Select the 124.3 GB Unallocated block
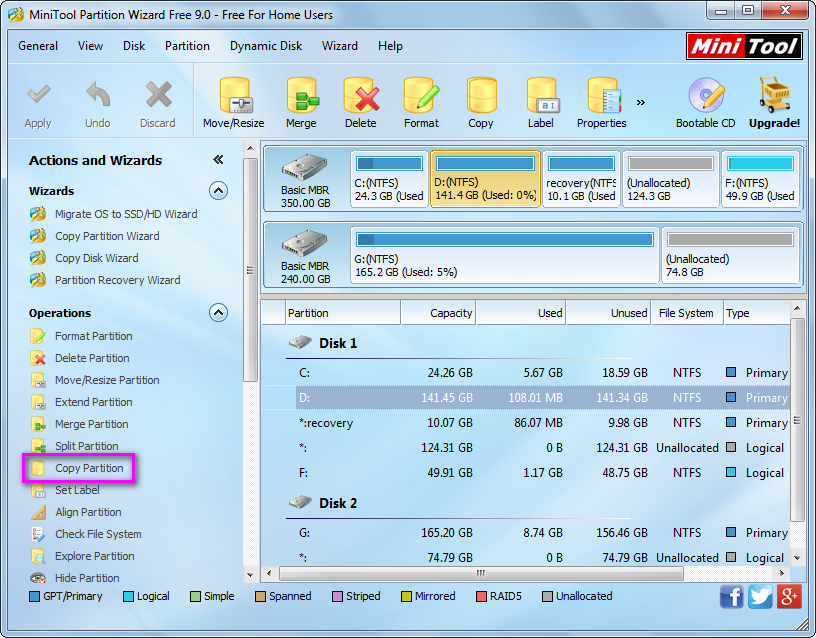The width and height of the screenshot is (816, 638). pyautogui.click(x=671, y=180)
